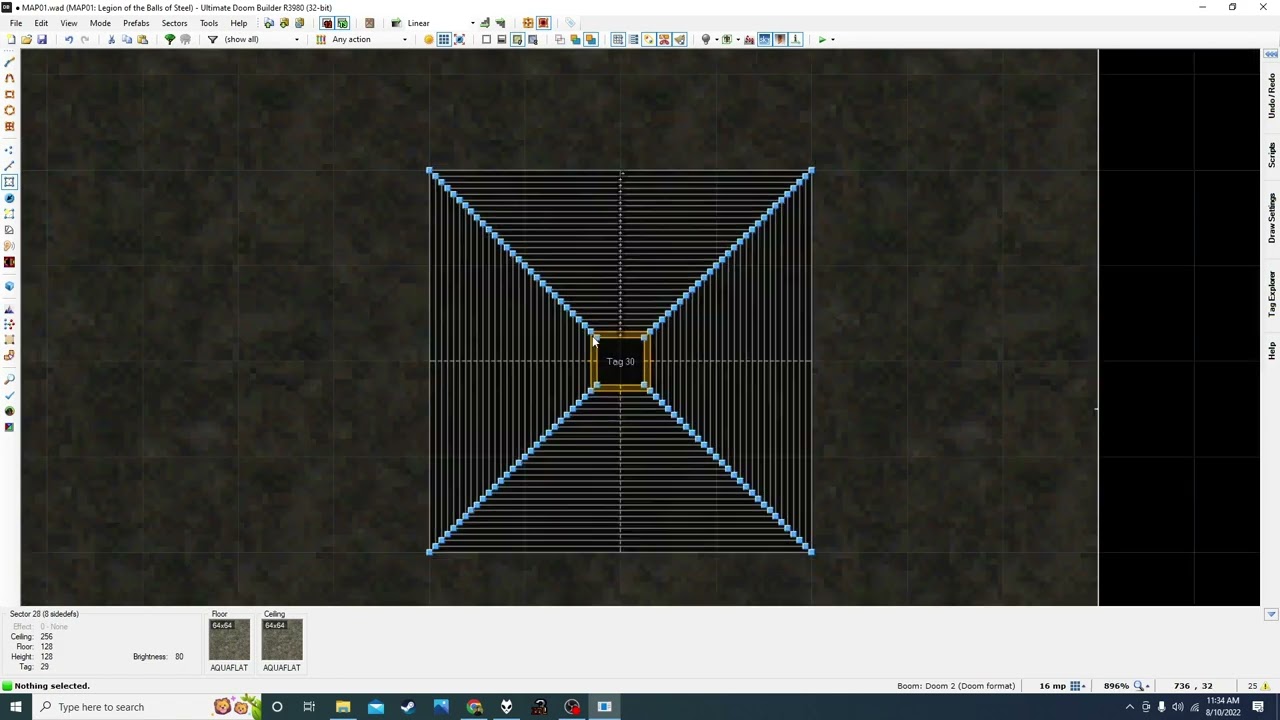Cut the selection
Image resolution: width=1280 pixels, height=720 pixels.
click(x=111, y=39)
